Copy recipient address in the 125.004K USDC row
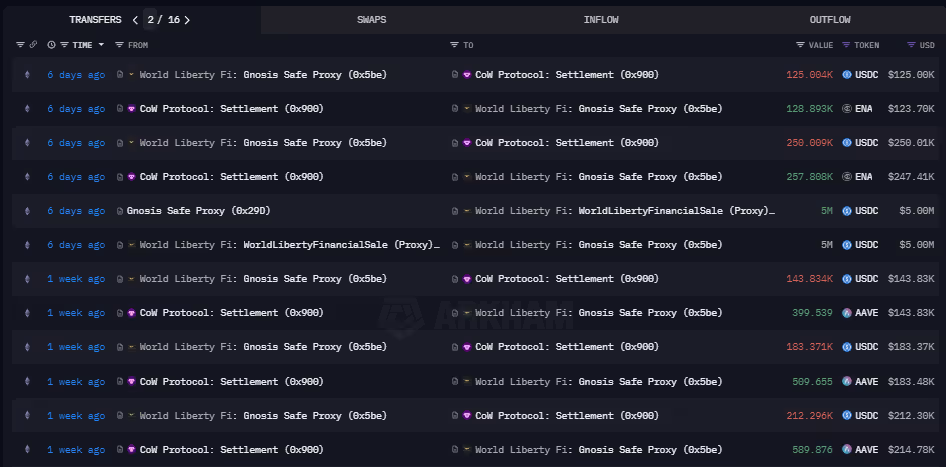 [x=455, y=75]
